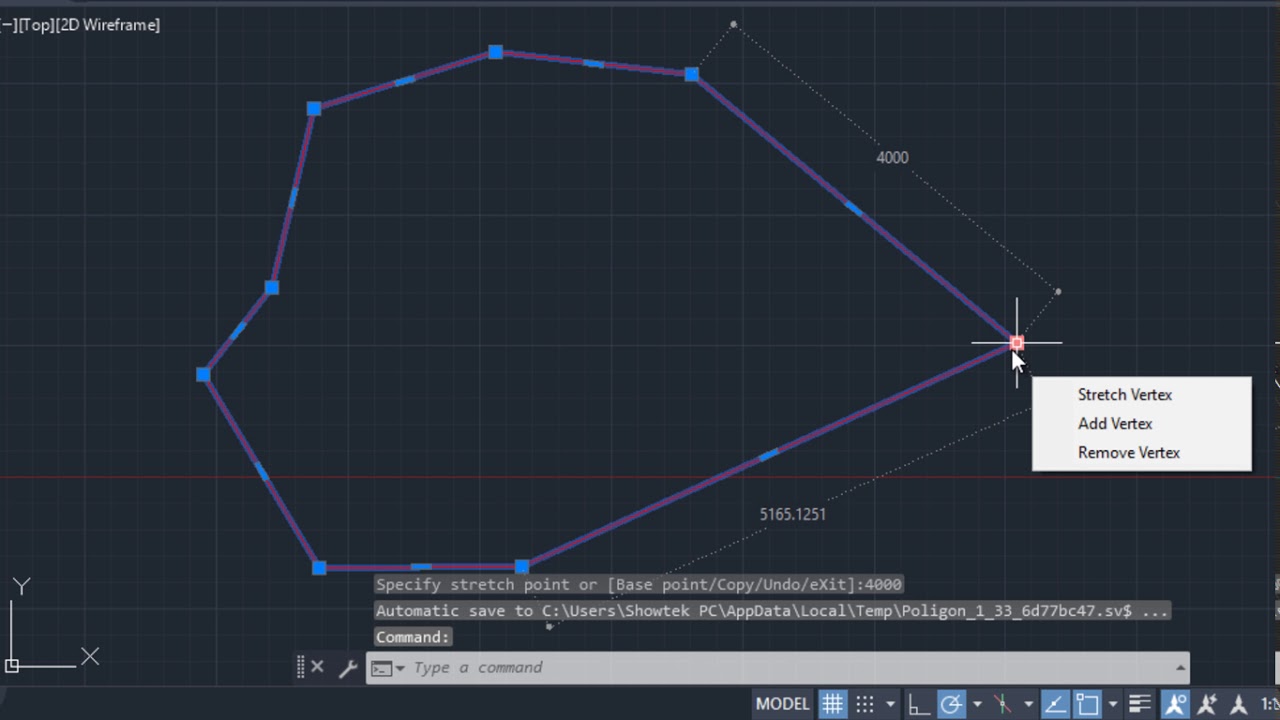Image resolution: width=1280 pixels, height=720 pixels.
Task: Open polar tracking angle dropdown arrow
Action: 977,704
